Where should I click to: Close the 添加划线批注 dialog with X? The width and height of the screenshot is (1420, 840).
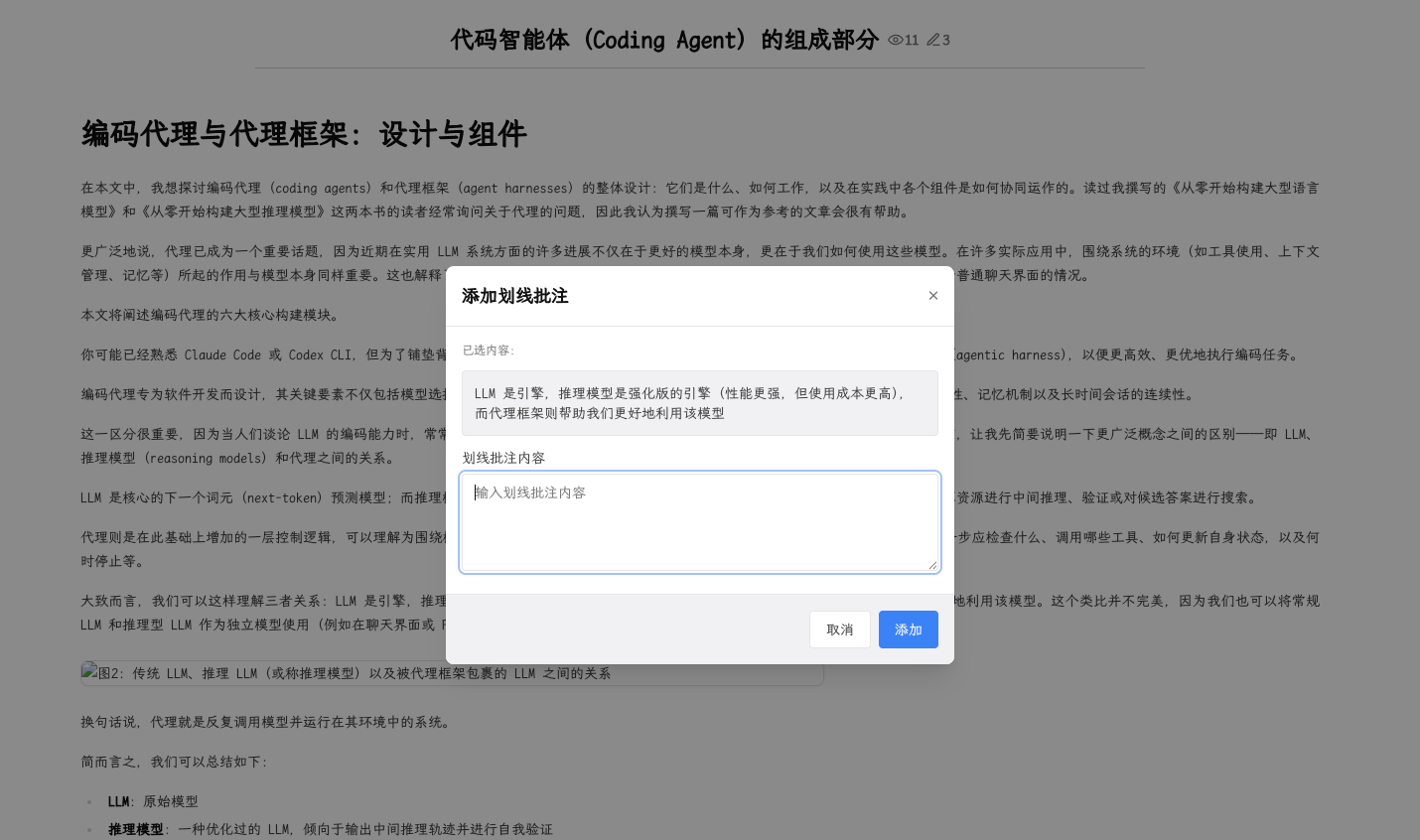[x=933, y=296]
